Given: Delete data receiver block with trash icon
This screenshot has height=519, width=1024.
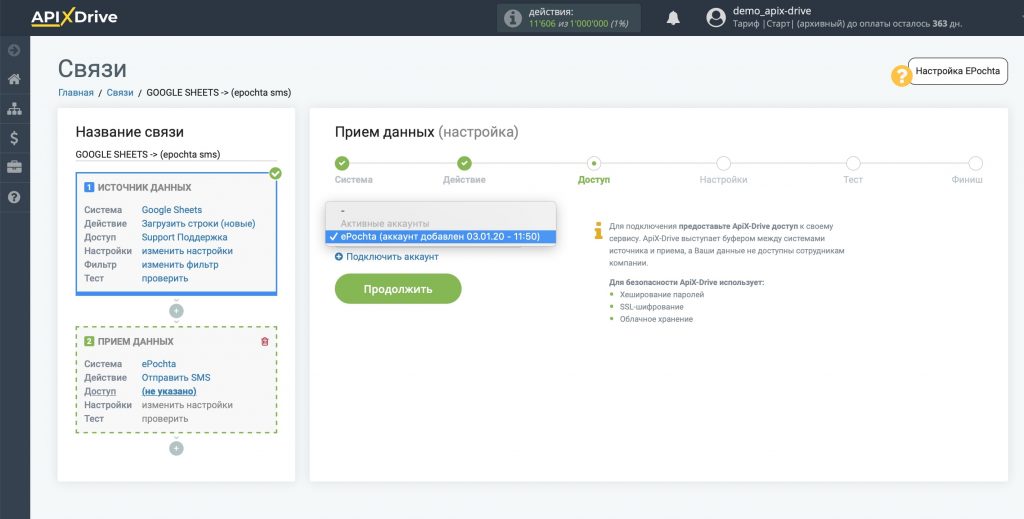Looking at the screenshot, I should pos(264,341).
